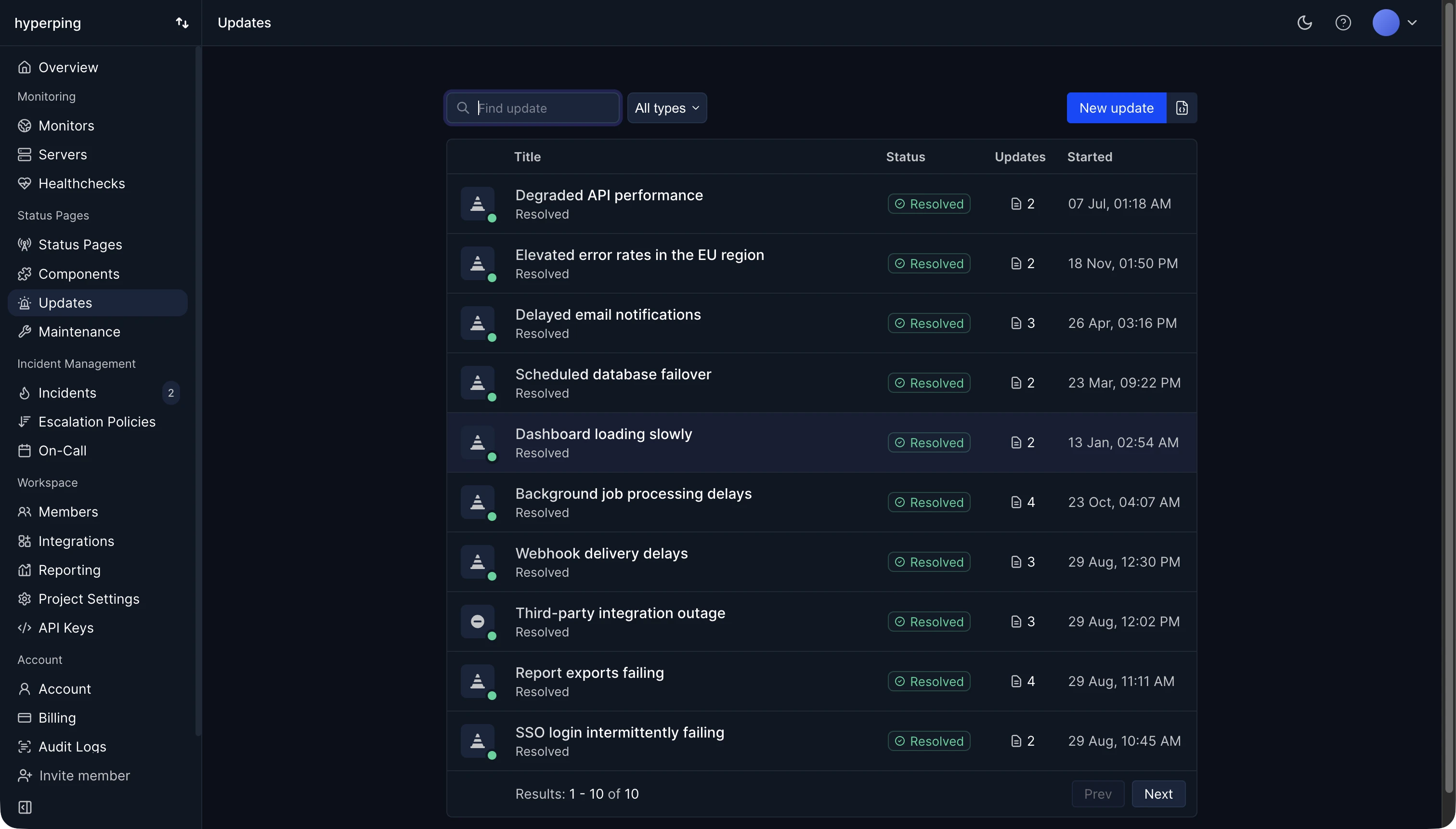Open Healthchecks in sidebar
This screenshot has width=1456, height=829.
(x=97, y=183)
